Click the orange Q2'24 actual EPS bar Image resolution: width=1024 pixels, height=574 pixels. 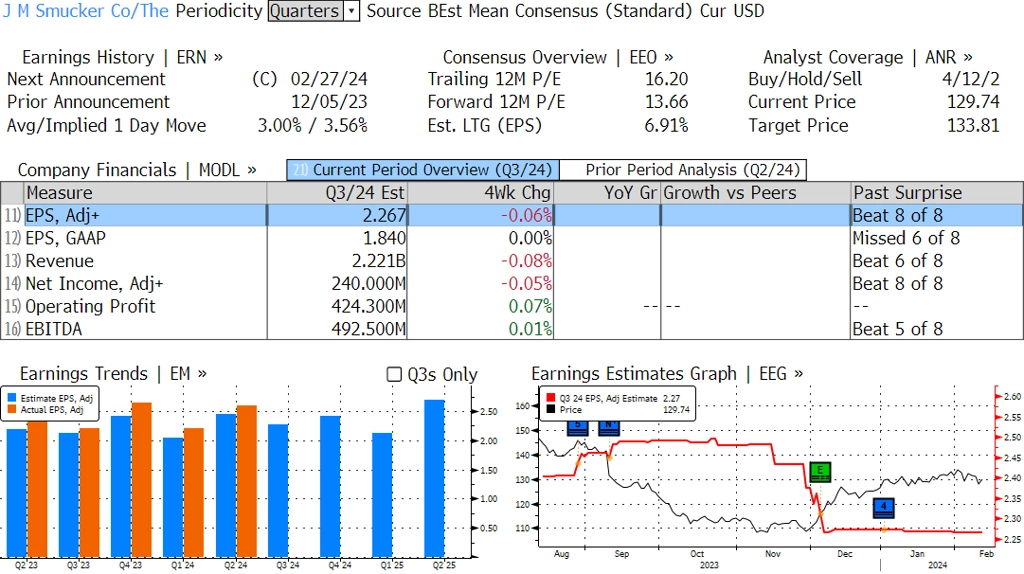246,481
